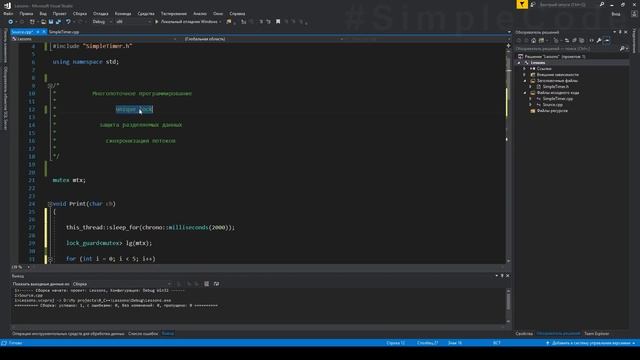Toggle Preview Selected Items in Solution Explorer
Screen dimensions: 640x360
607,40
